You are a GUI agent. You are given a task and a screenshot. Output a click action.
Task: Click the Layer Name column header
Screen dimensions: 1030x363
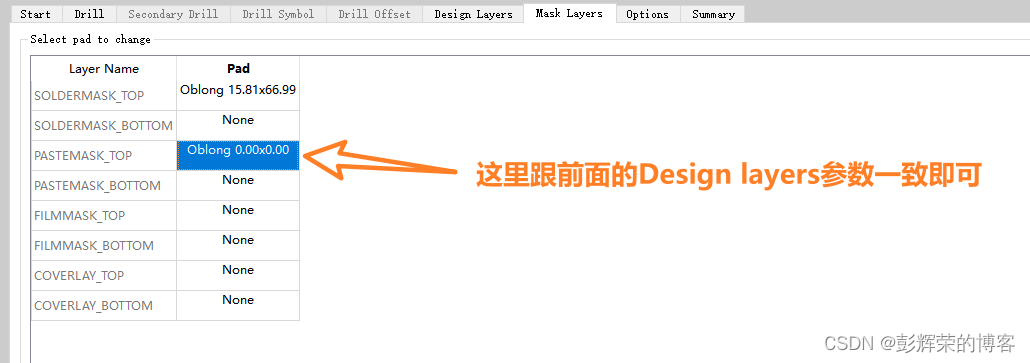click(x=104, y=68)
